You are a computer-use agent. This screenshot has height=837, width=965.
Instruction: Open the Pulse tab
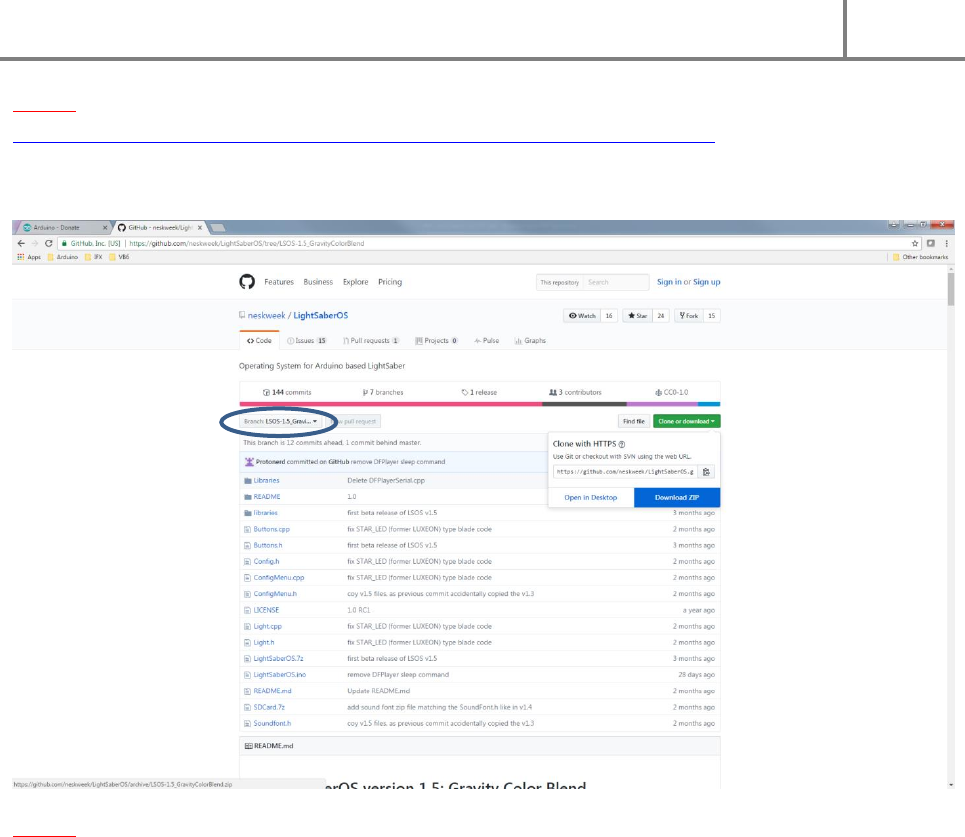[x=487, y=340]
